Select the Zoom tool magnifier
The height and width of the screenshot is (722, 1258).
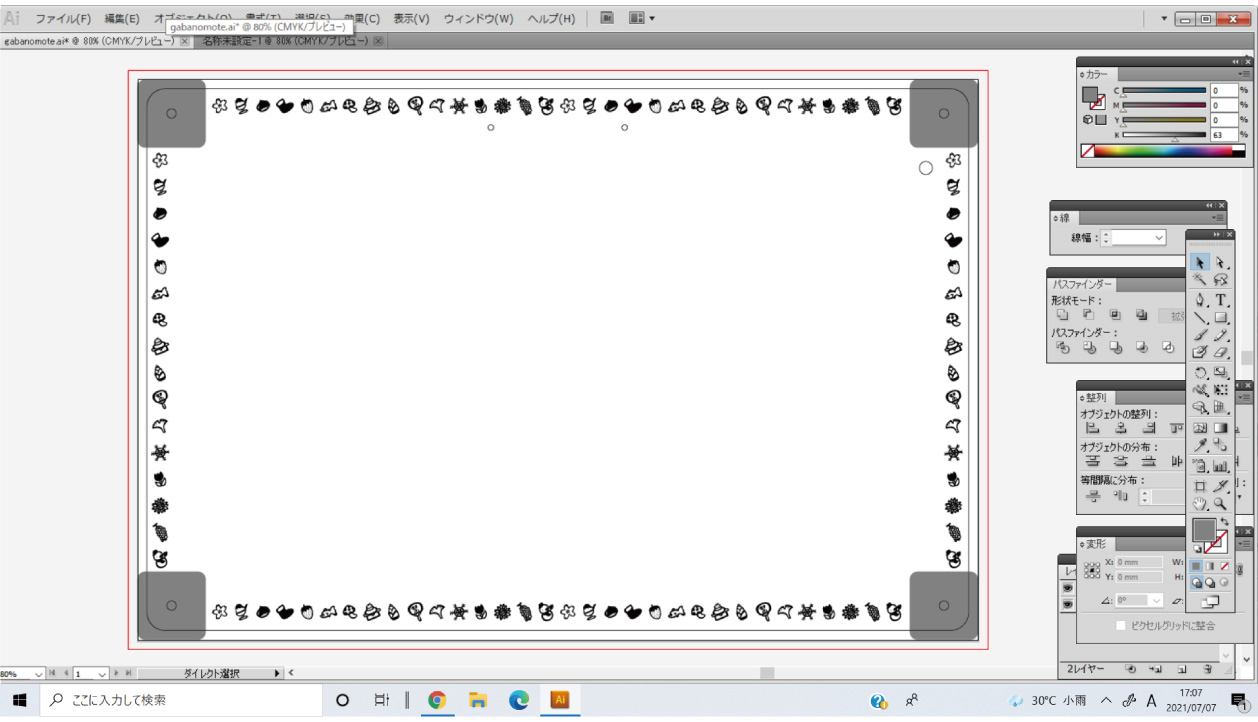(x=1220, y=504)
